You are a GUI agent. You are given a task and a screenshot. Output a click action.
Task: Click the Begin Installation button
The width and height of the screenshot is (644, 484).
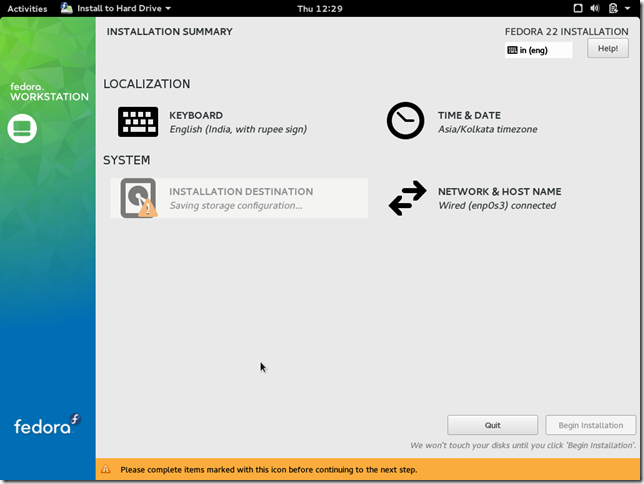(591, 425)
